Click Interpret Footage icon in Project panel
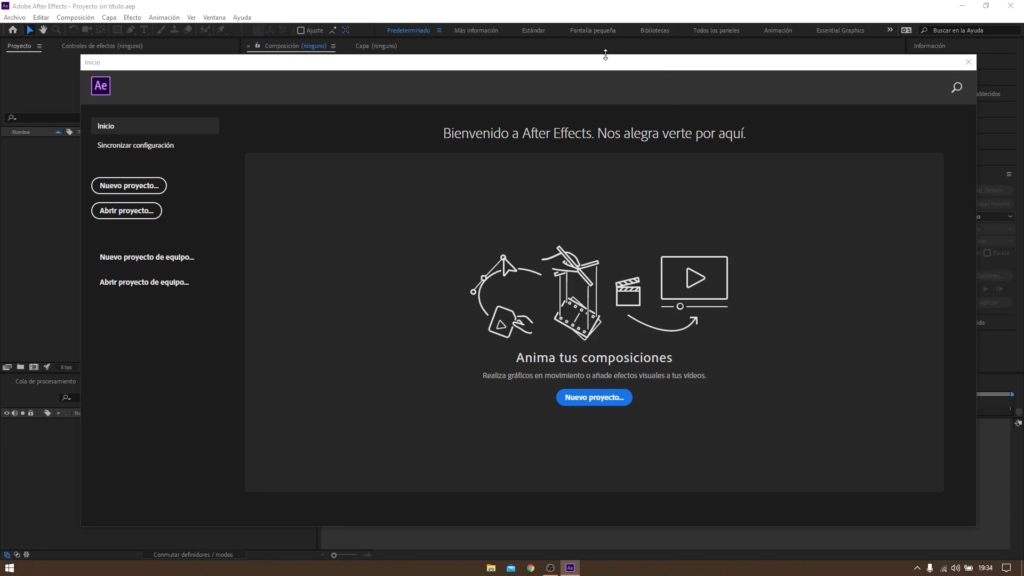Viewport: 1024px width, 576px height. (x=7, y=367)
